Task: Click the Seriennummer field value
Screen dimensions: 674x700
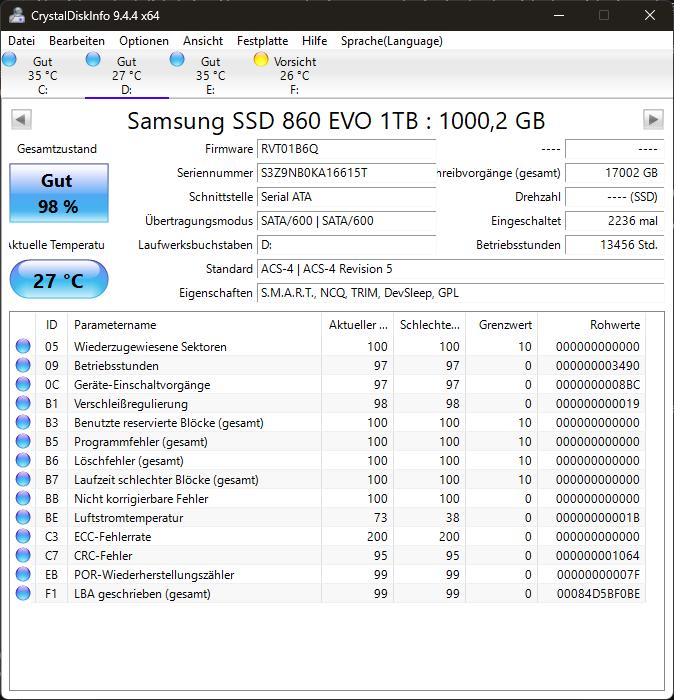Action: pyautogui.click(x=346, y=173)
